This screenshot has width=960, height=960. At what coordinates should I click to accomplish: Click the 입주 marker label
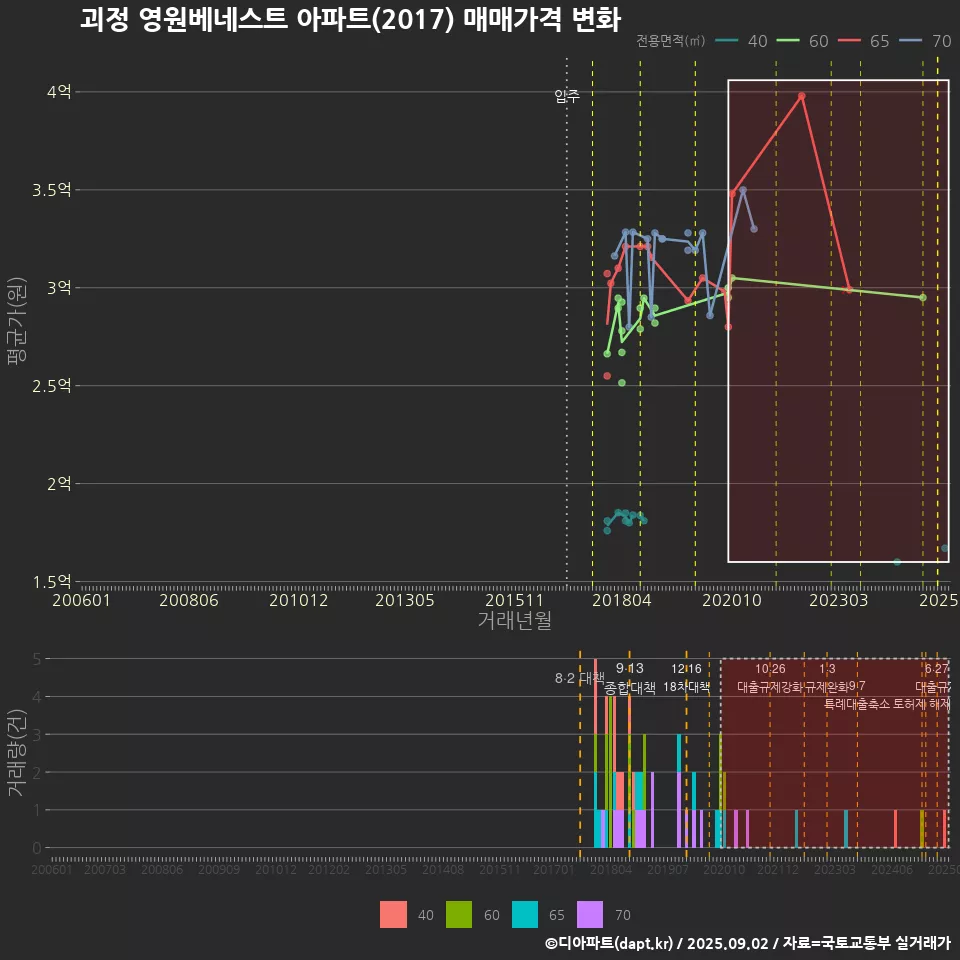tap(567, 96)
